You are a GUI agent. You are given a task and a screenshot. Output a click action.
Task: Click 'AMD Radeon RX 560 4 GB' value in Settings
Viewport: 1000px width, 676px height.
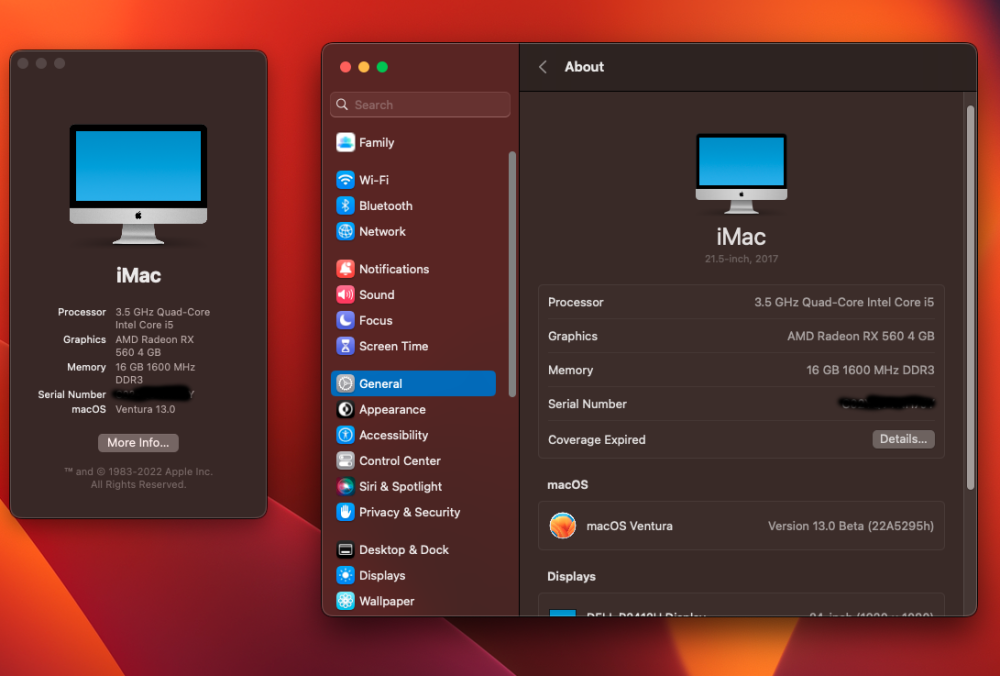click(x=860, y=336)
